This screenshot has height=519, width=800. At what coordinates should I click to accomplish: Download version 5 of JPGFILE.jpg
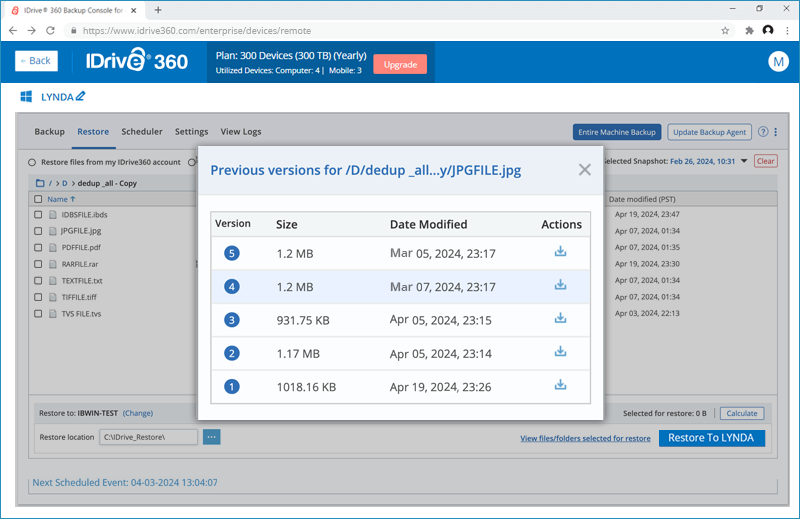pos(560,252)
